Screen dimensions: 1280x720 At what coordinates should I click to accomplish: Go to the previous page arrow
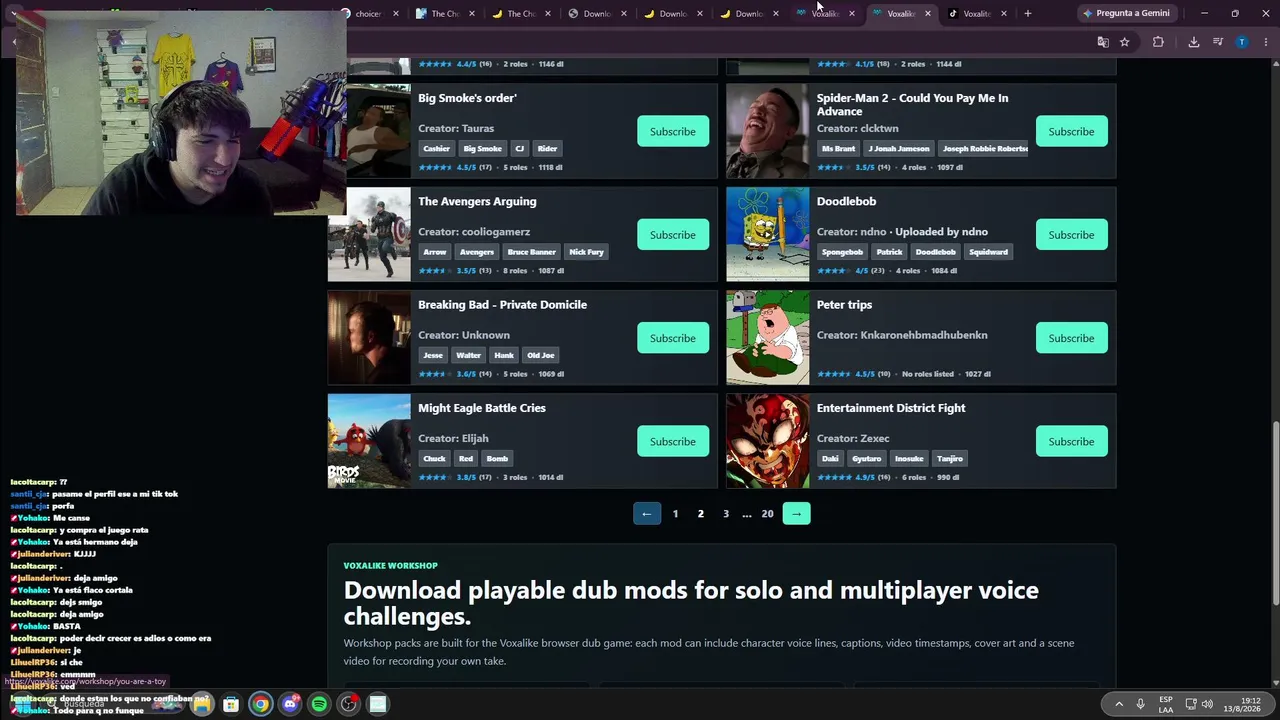pos(647,514)
